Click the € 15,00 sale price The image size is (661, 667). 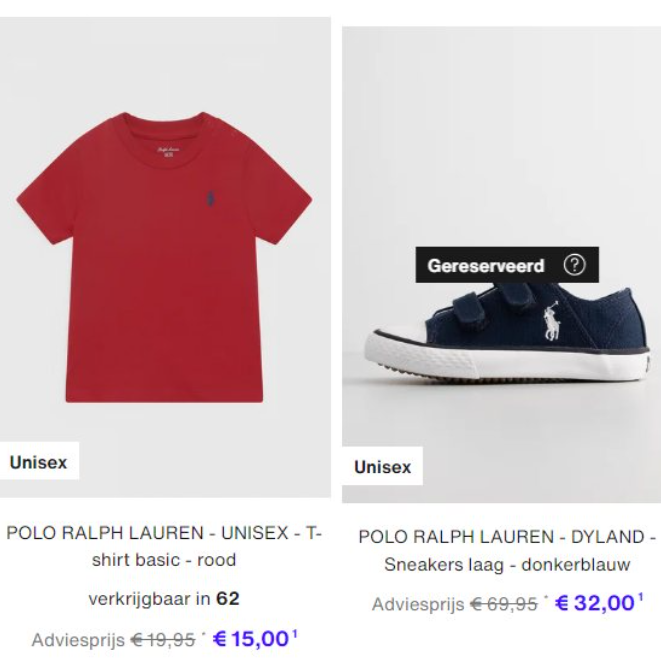[x=251, y=639]
